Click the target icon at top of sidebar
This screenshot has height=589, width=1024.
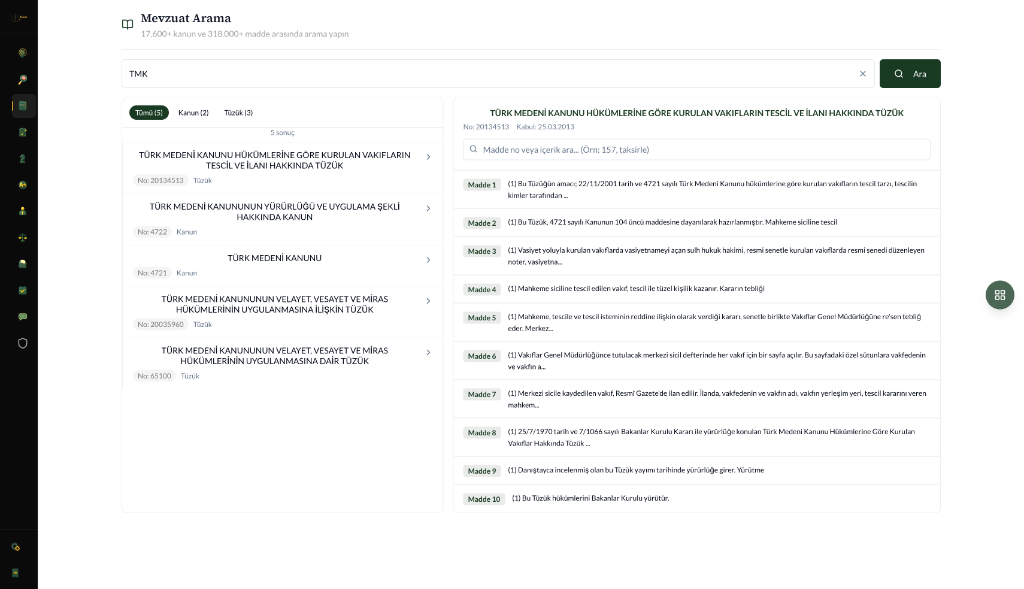(23, 53)
